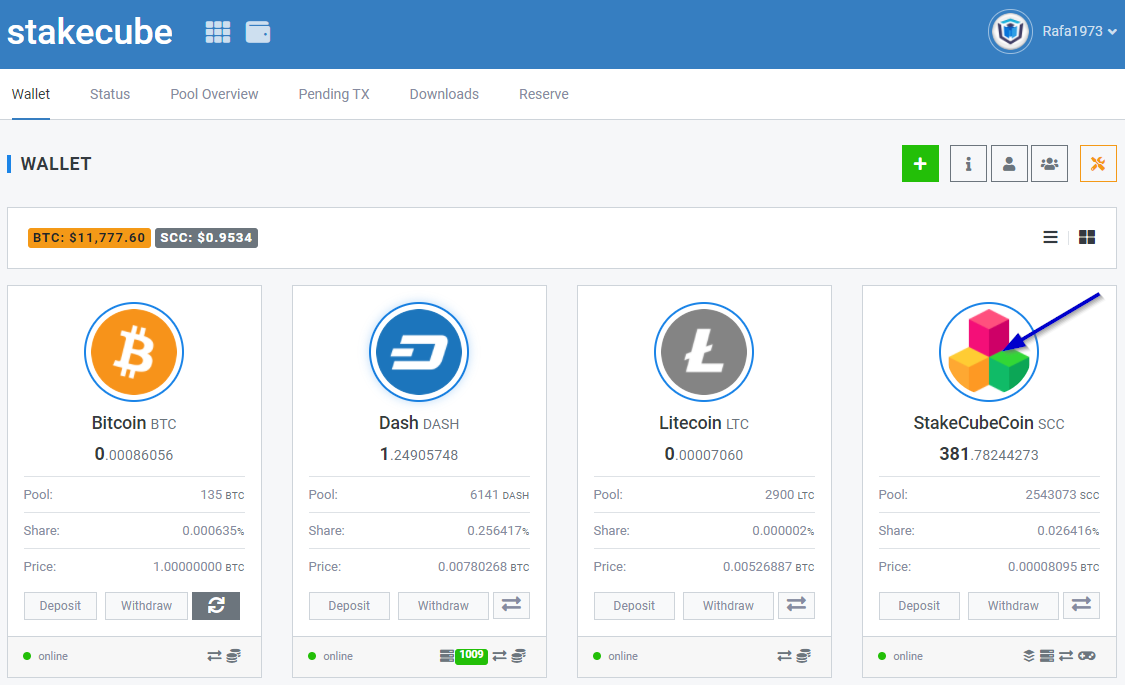Screen dimensions: 1125x685
Task: Click the Deposit button for Litecoin
Action: coord(634,605)
